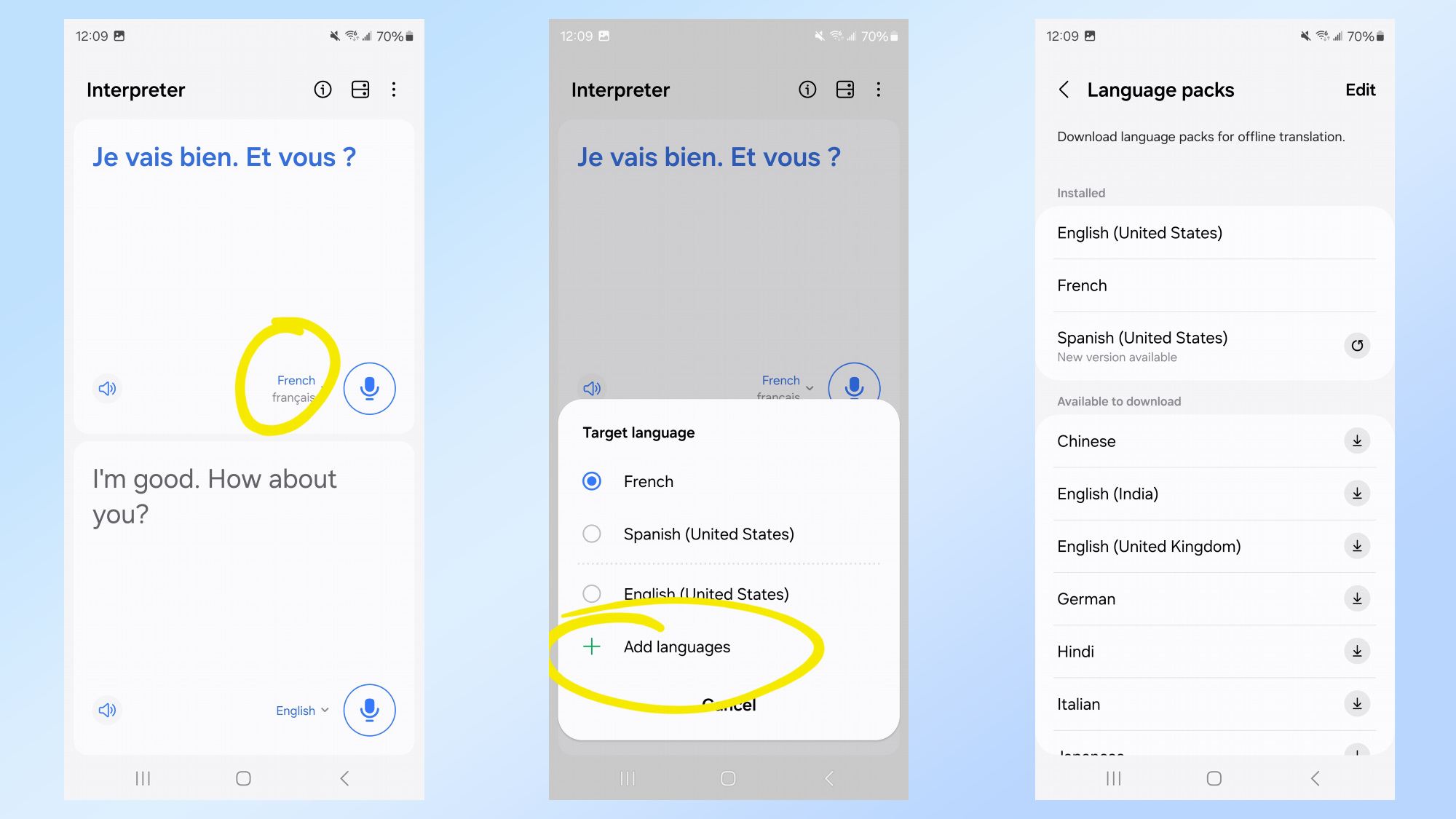Tap the download icon for Chinese language pack
The width and height of the screenshot is (1456, 819).
(x=1356, y=441)
